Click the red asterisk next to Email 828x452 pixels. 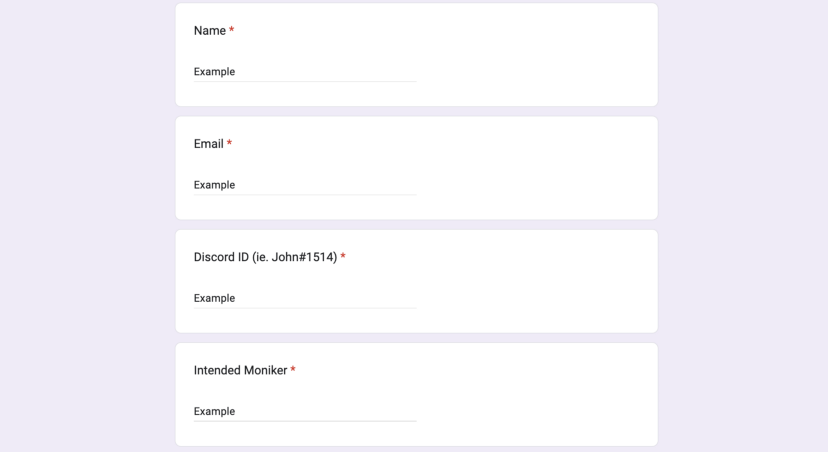click(x=230, y=144)
